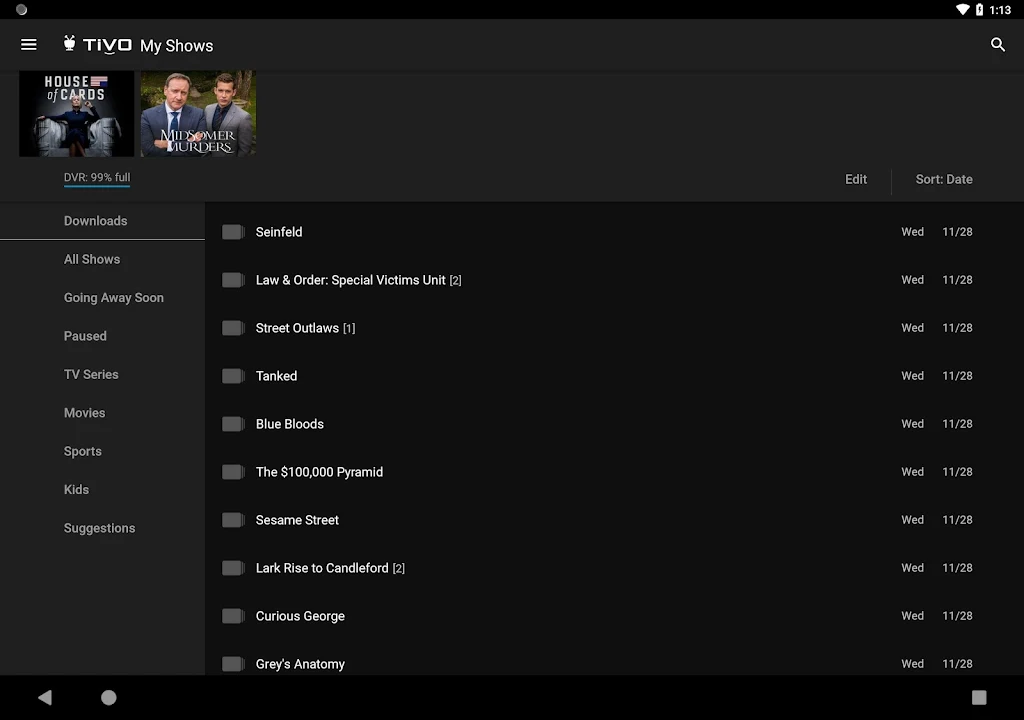
Task: Click the folder icon beside Seinfeld
Action: [233, 232]
